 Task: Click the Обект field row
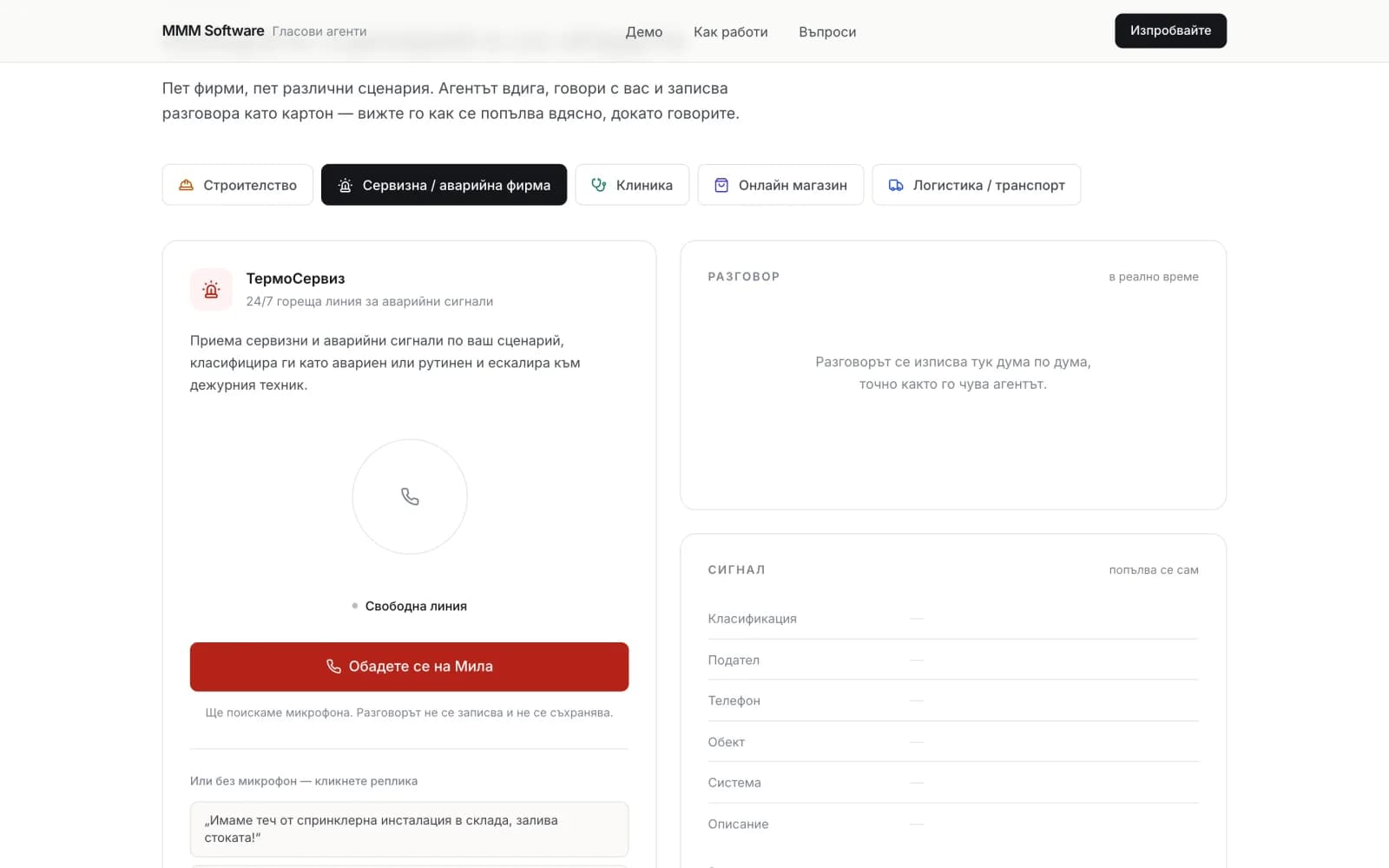pyautogui.click(x=953, y=741)
